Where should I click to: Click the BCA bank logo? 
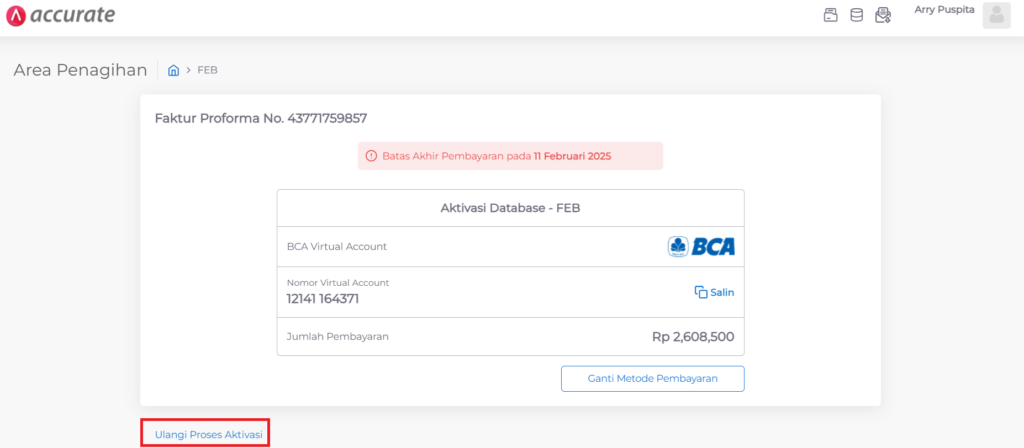(701, 246)
